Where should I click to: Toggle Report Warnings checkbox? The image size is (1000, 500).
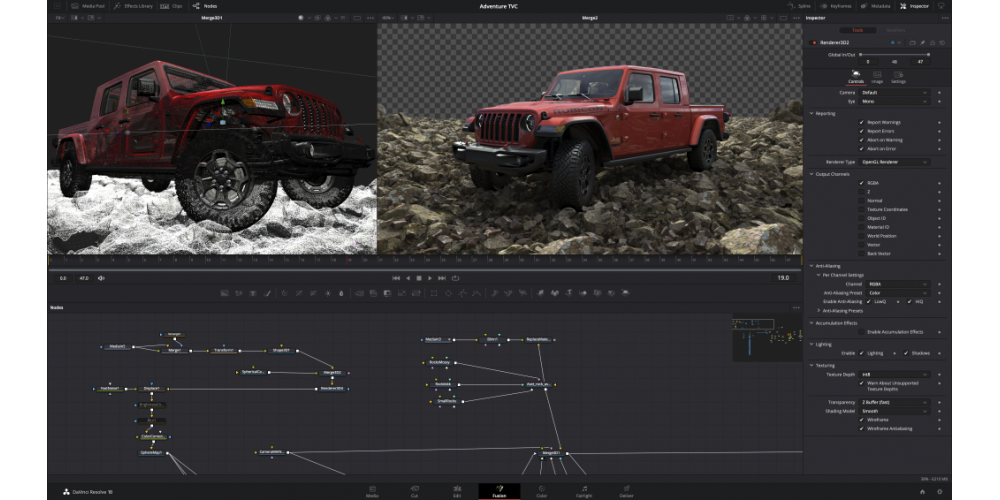(862, 122)
